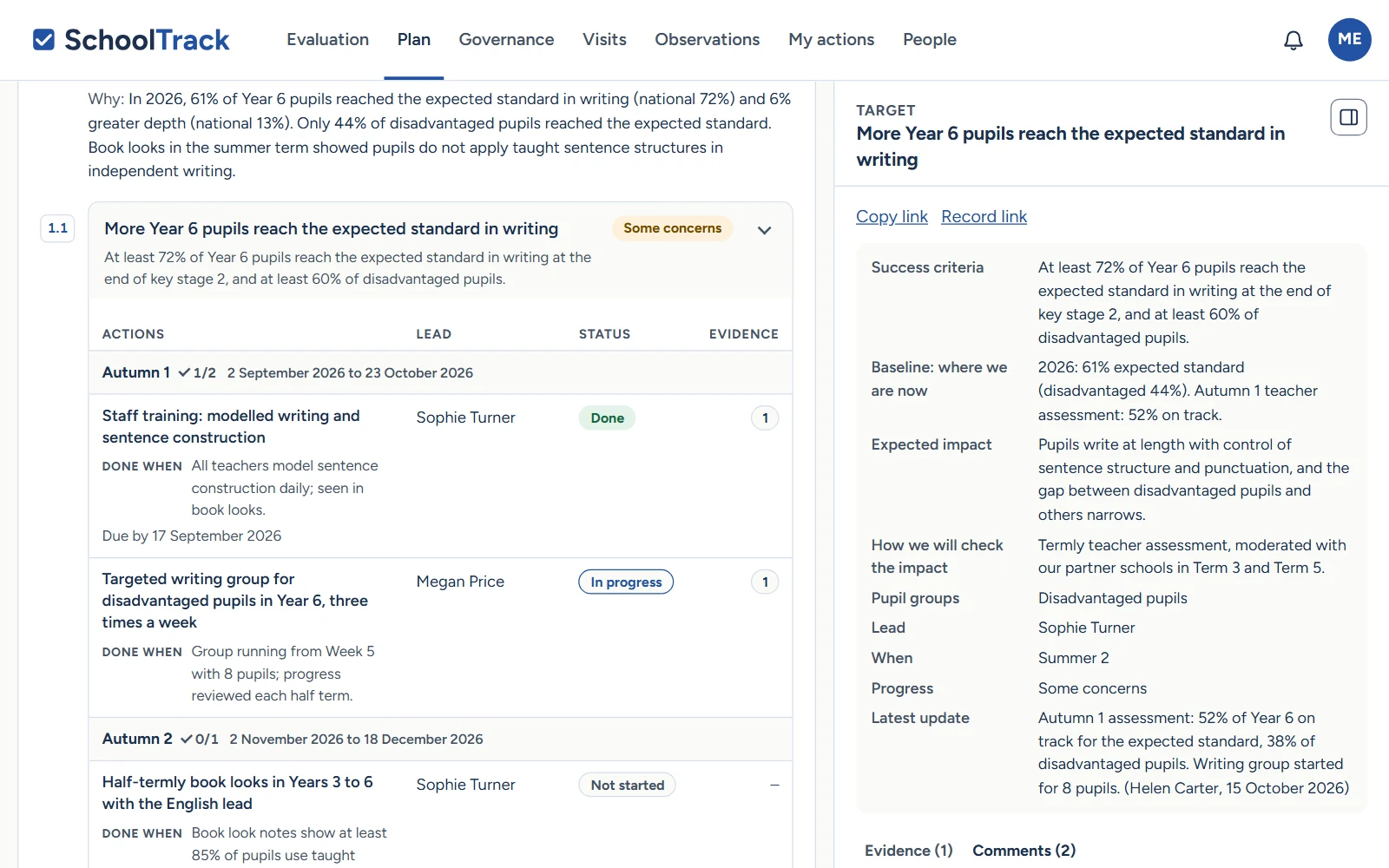1389x868 pixels.
Task: Click the Success criteria label
Action: coord(927,267)
